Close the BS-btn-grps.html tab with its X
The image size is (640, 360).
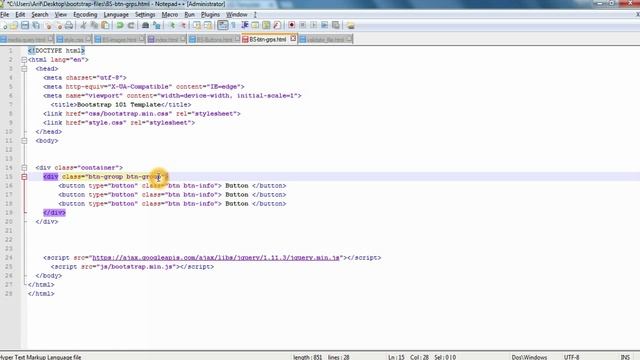293,39
